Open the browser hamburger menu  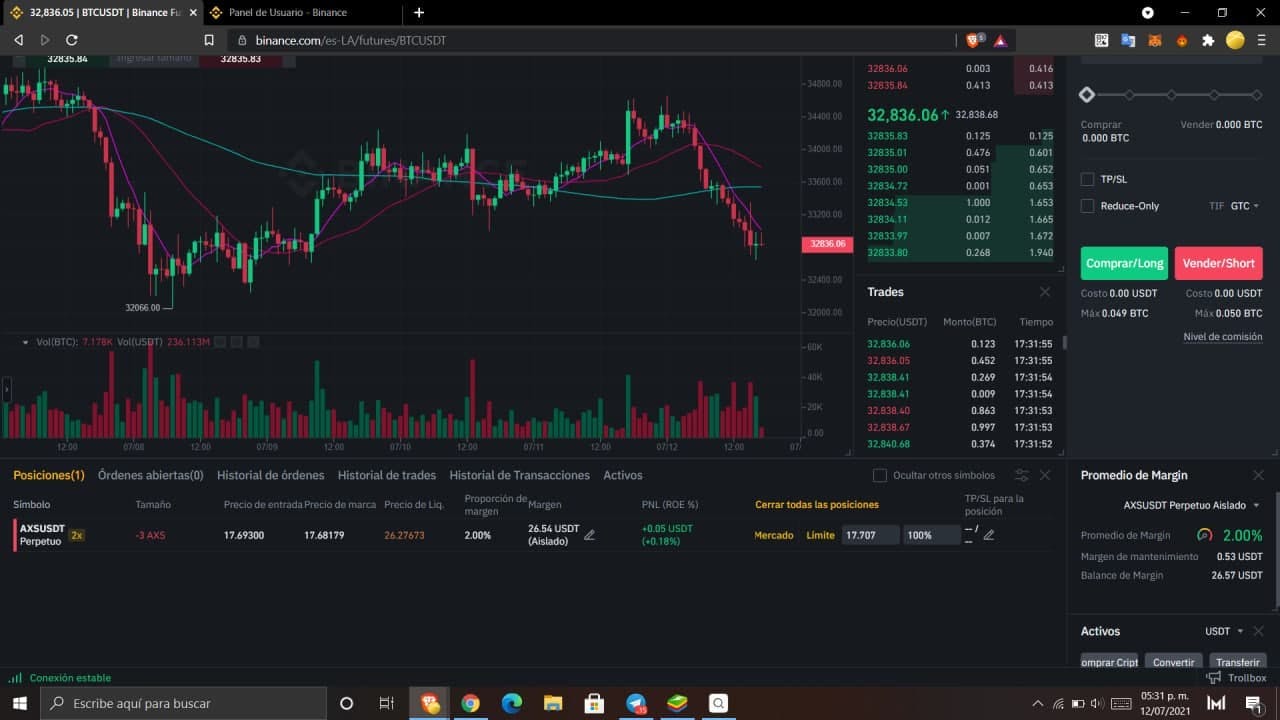coord(1262,40)
